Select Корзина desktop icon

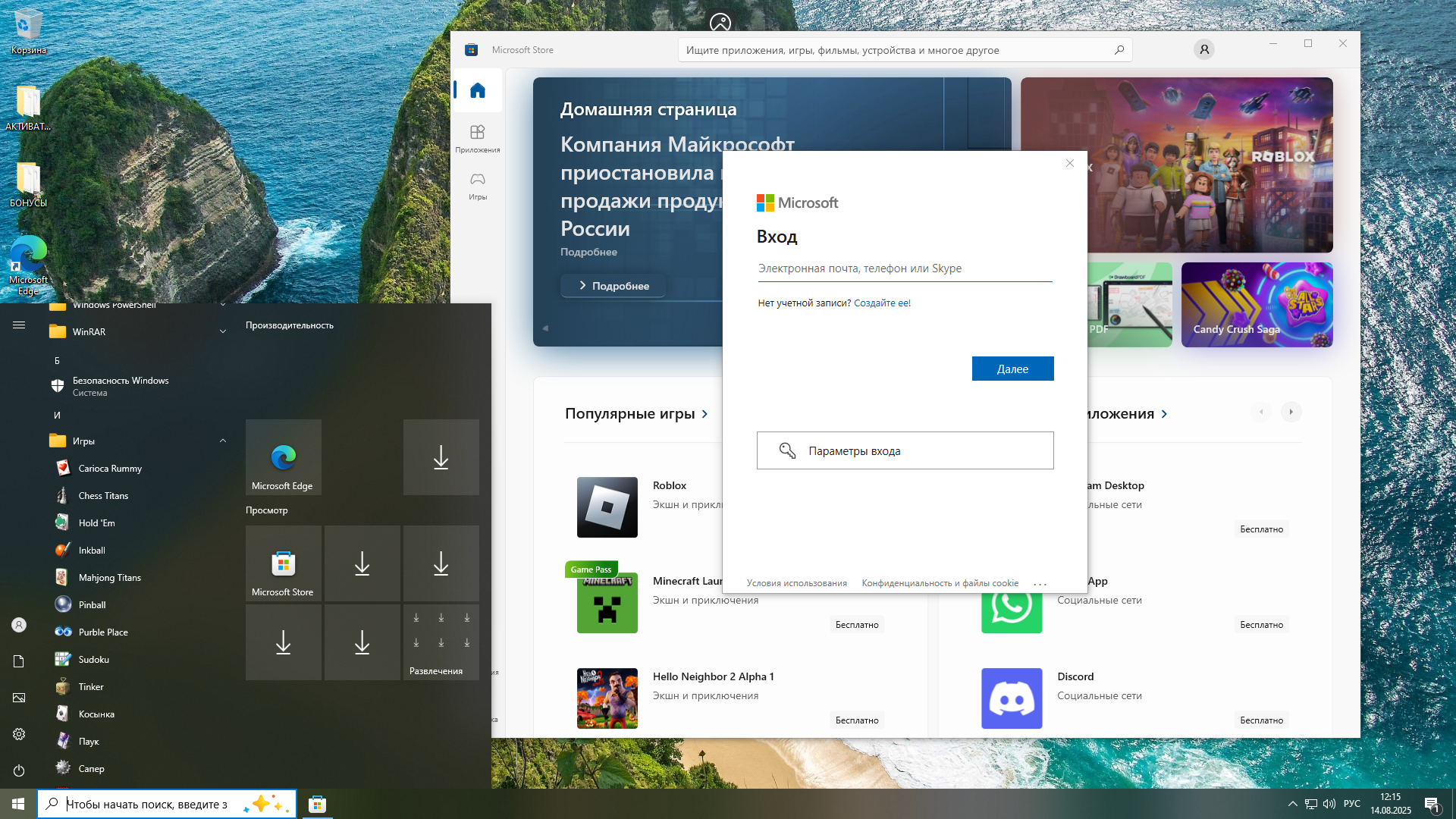pos(28,31)
